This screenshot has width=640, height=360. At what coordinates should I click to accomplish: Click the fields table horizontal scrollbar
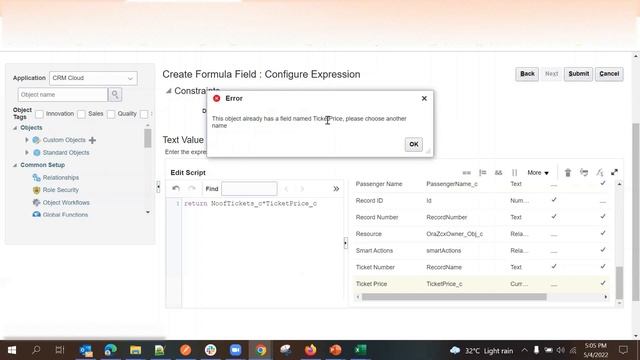454,297
